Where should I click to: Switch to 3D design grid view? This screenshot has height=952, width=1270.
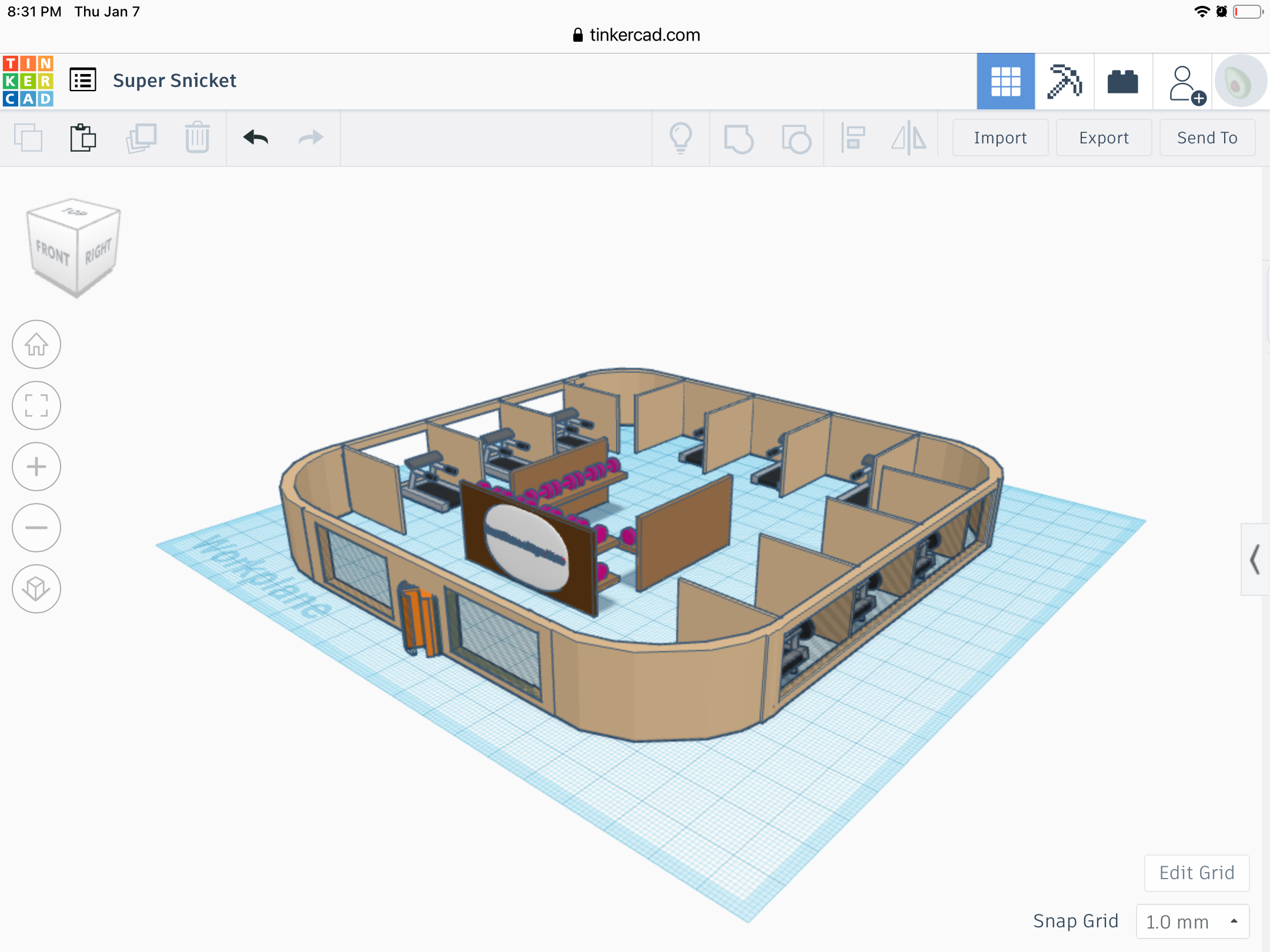pyautogui.click(x=1005, y=81)
